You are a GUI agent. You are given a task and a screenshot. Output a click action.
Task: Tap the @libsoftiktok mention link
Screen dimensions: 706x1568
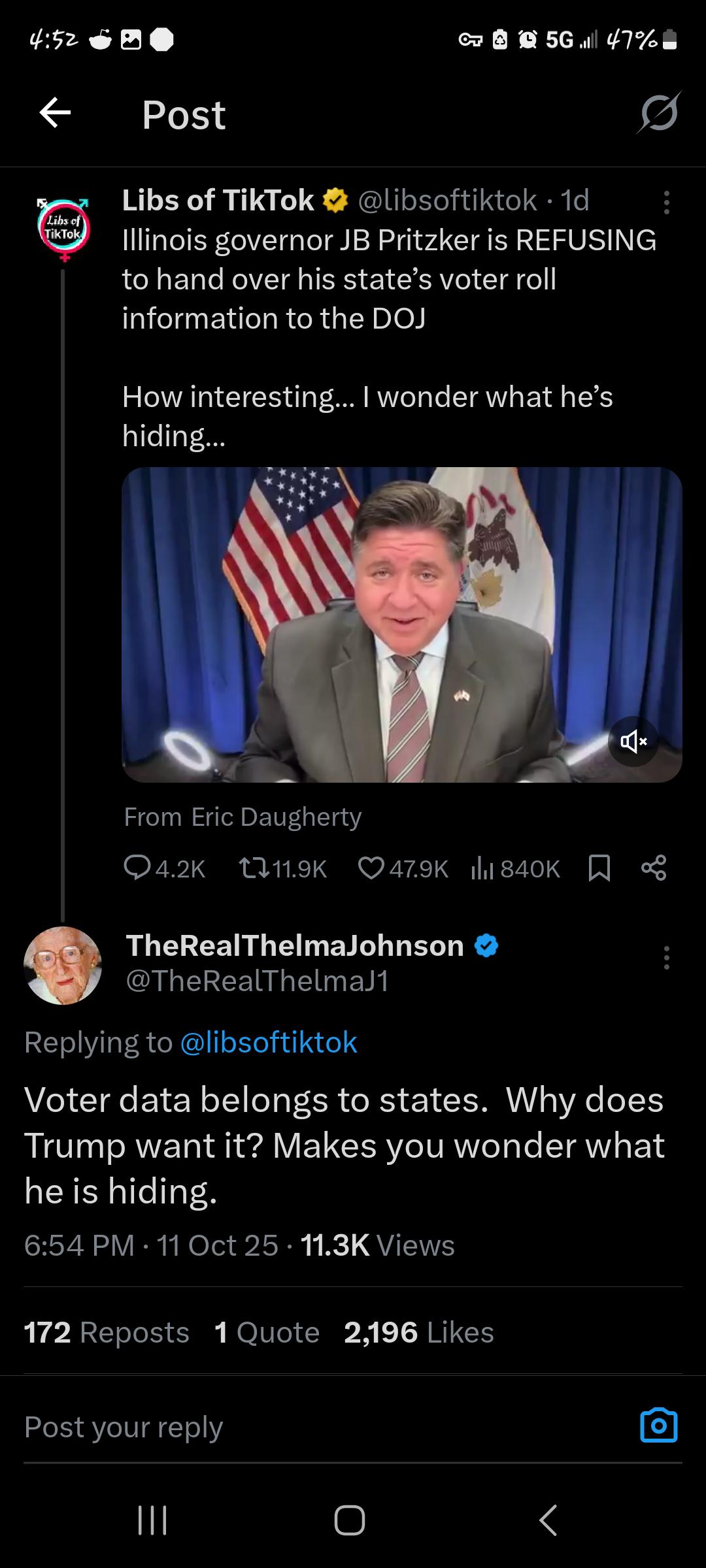tap(268, 1042)
